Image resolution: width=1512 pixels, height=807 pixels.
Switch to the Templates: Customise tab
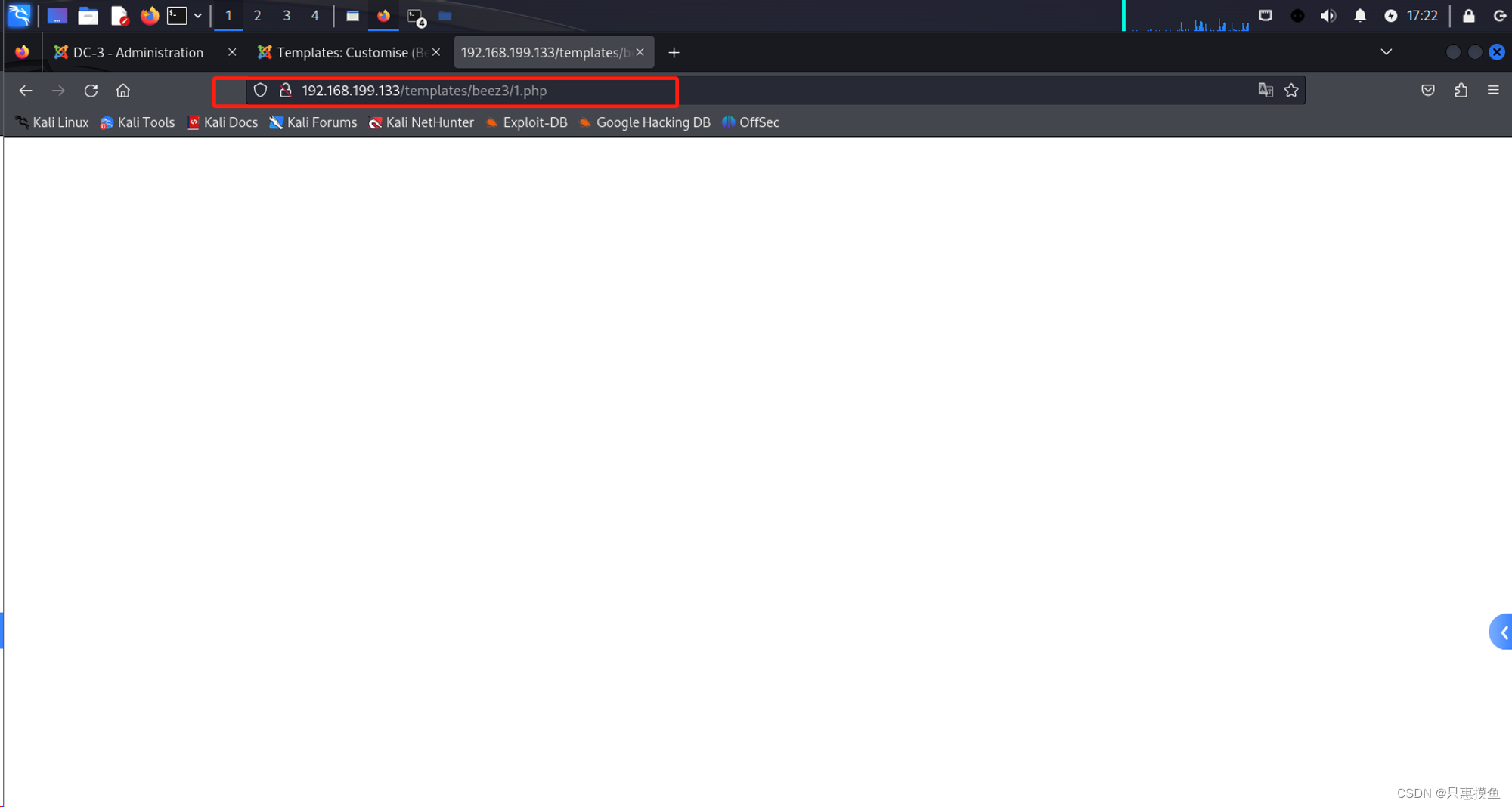tap(344, 52)
